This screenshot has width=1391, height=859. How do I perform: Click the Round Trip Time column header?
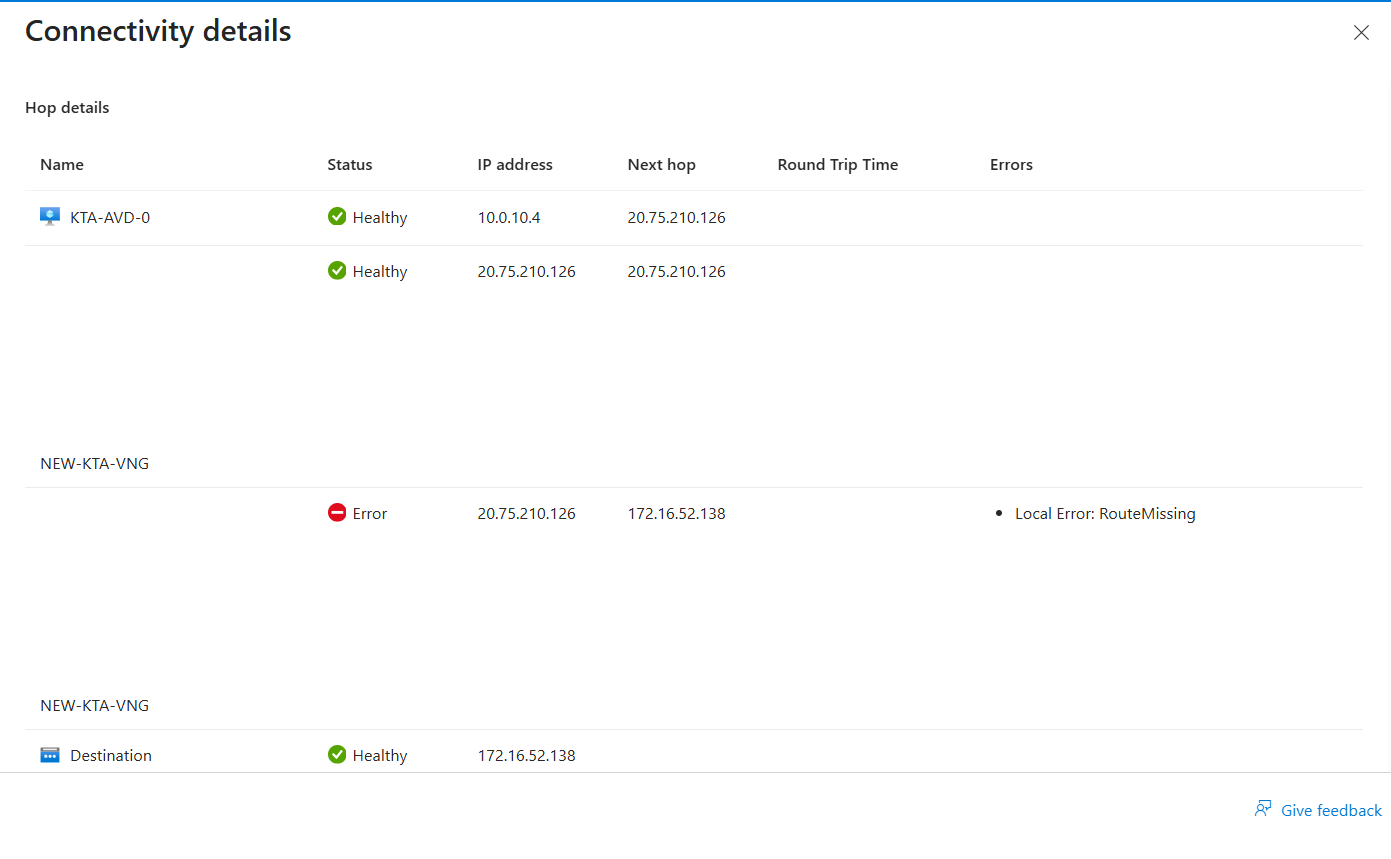tap(838, 164)
